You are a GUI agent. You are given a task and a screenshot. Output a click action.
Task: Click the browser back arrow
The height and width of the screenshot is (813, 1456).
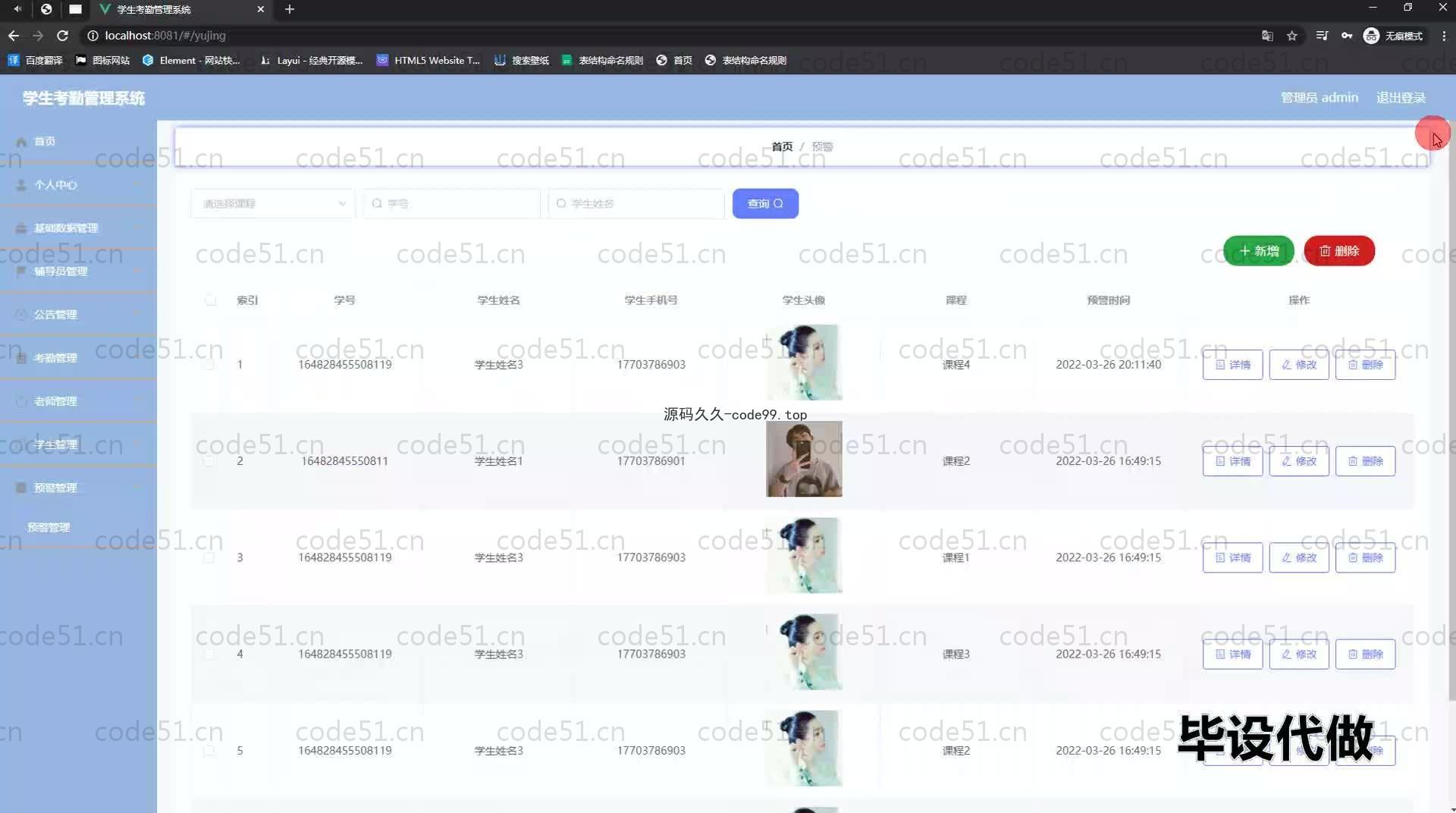tap(14, 36)
